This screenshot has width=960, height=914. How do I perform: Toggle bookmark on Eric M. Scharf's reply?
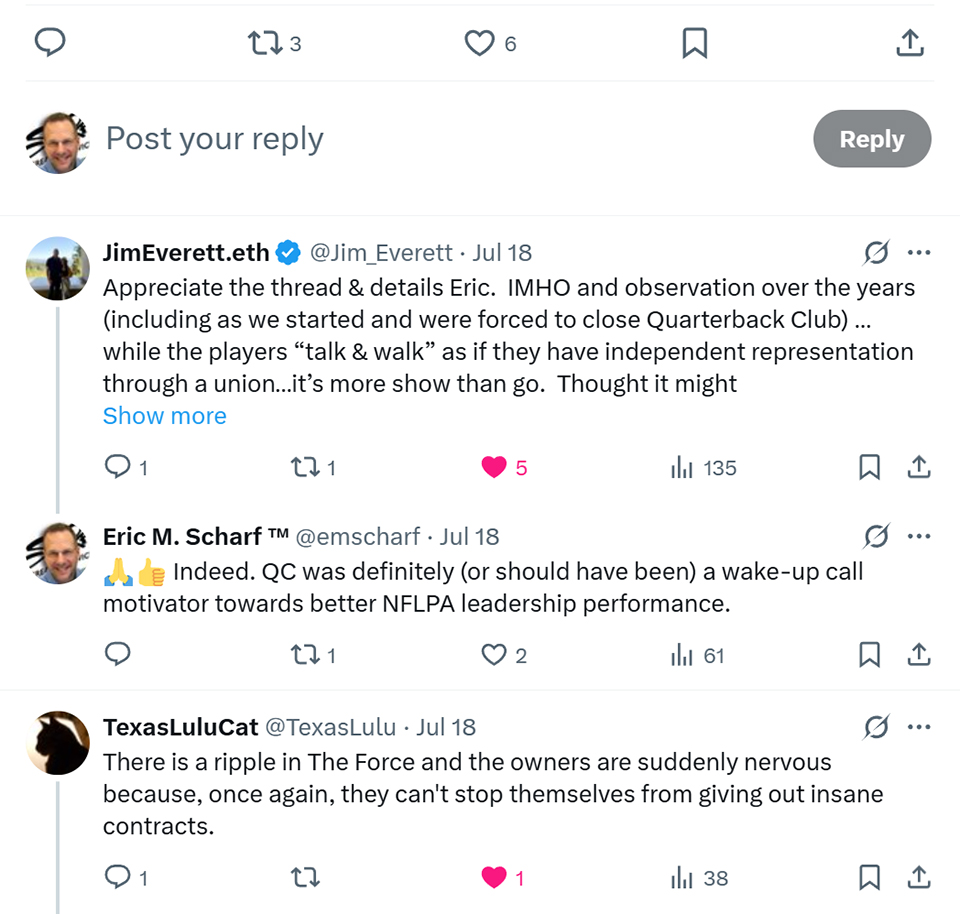tap(870, 655)
